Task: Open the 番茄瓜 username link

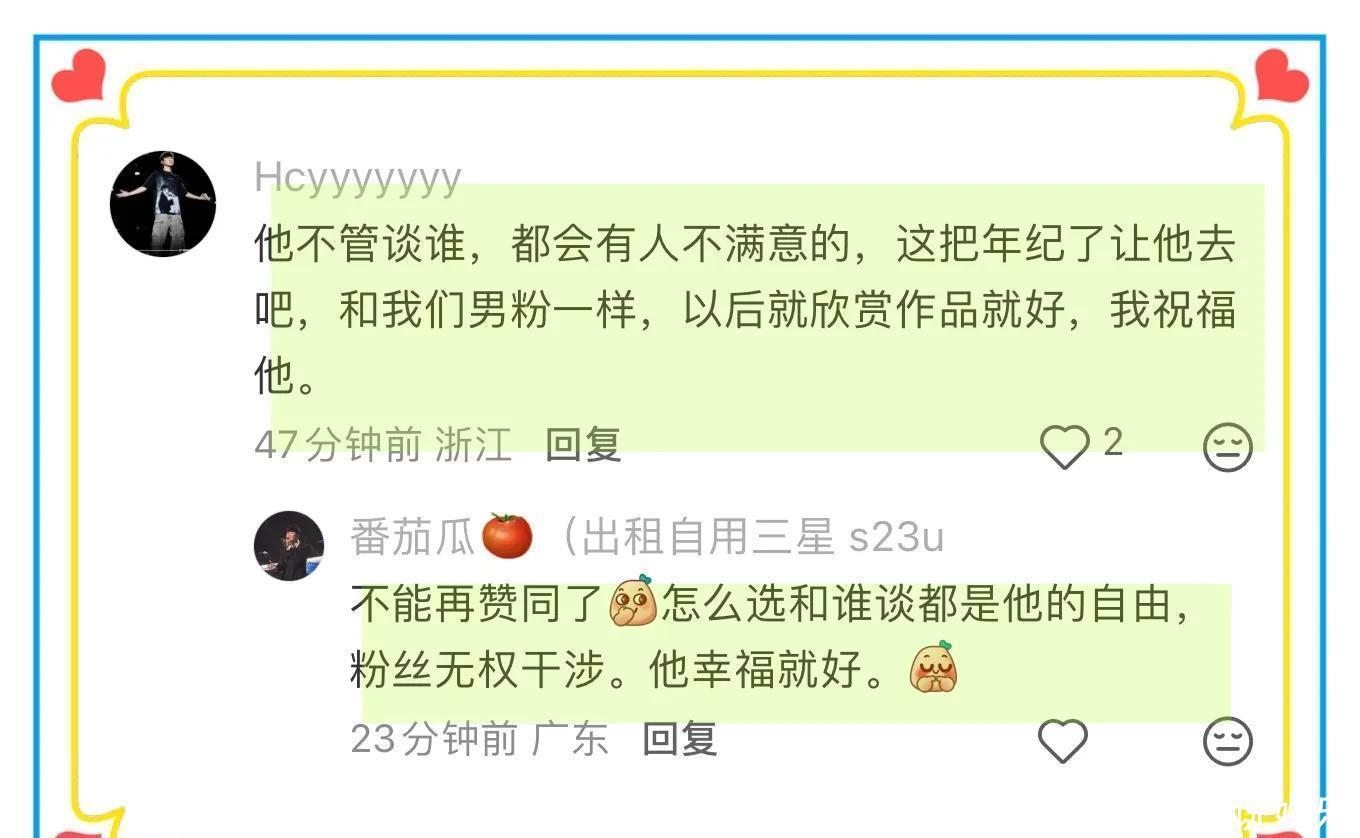Action: (412, 537)
